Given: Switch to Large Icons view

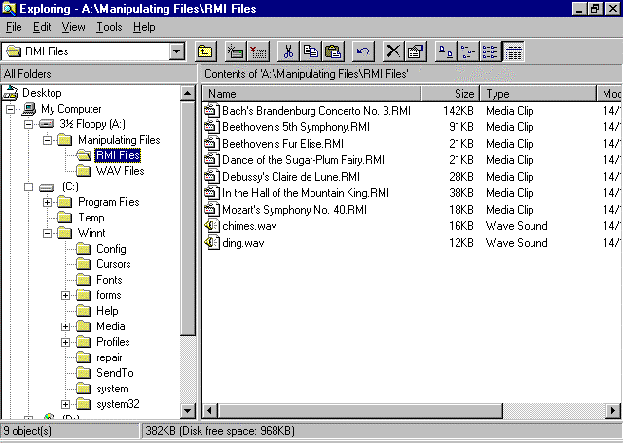Looking at the screenshot, I should 446,51.
